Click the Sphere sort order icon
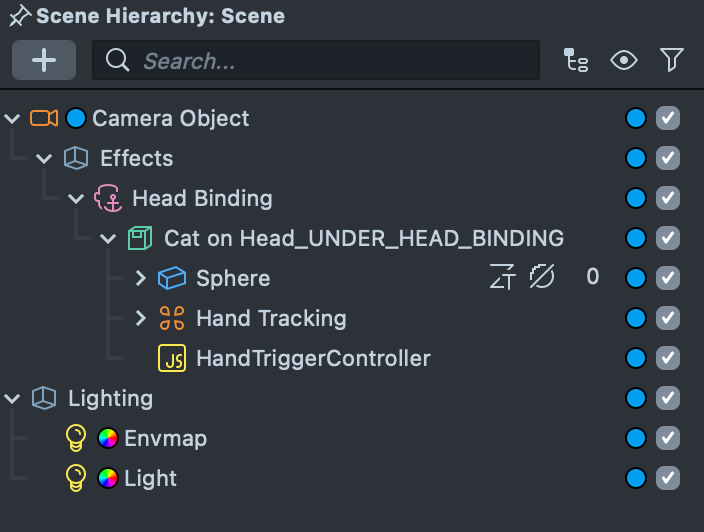Image resolution: width=704 pixels, height=532 pixels. pos(502,277)
